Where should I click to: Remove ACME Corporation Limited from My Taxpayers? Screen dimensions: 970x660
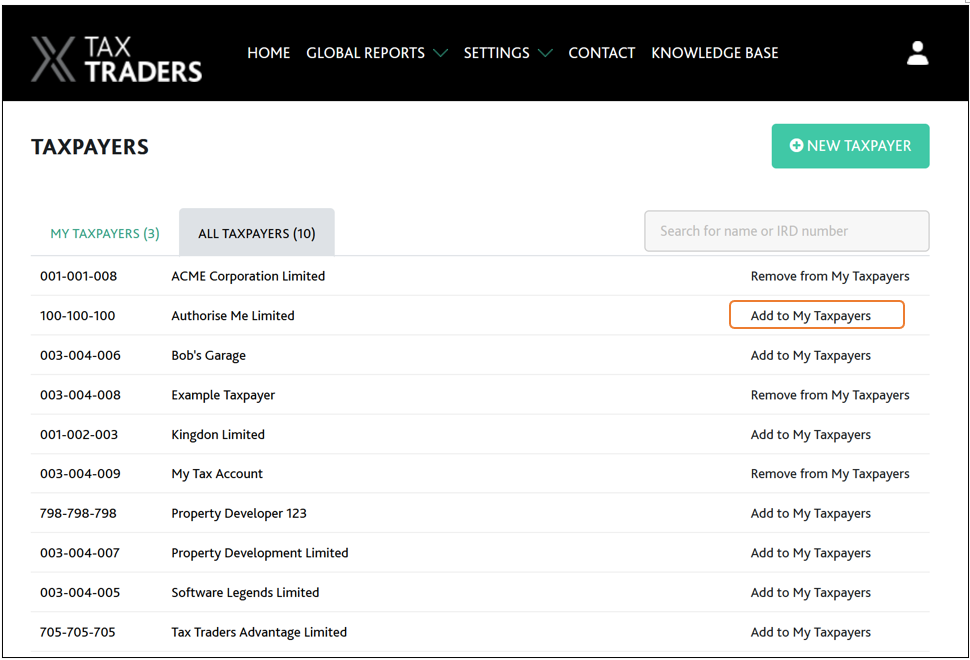[x=829, y=276]
